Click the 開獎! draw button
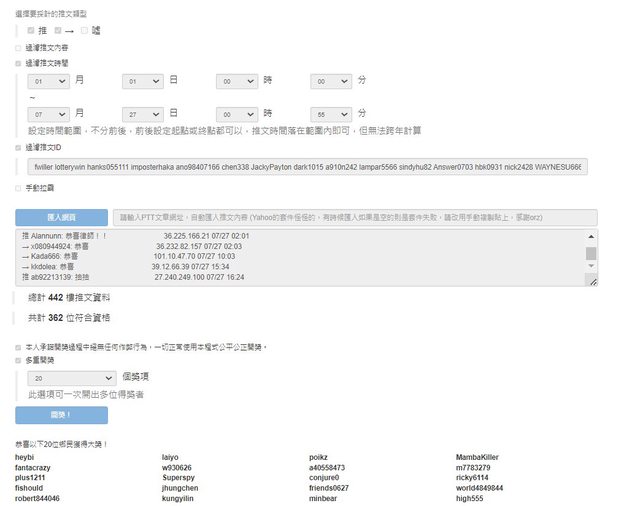Viewport: 640px width, 506px height. [x=61, y=415]
